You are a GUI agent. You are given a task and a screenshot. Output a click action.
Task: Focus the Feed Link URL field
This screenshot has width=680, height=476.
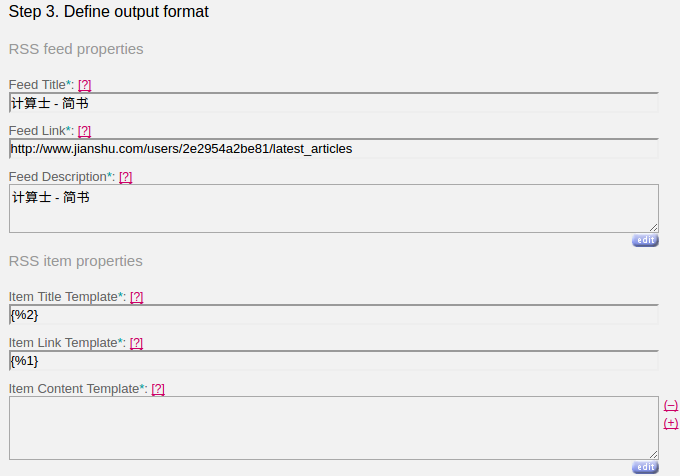coord(334,149)
